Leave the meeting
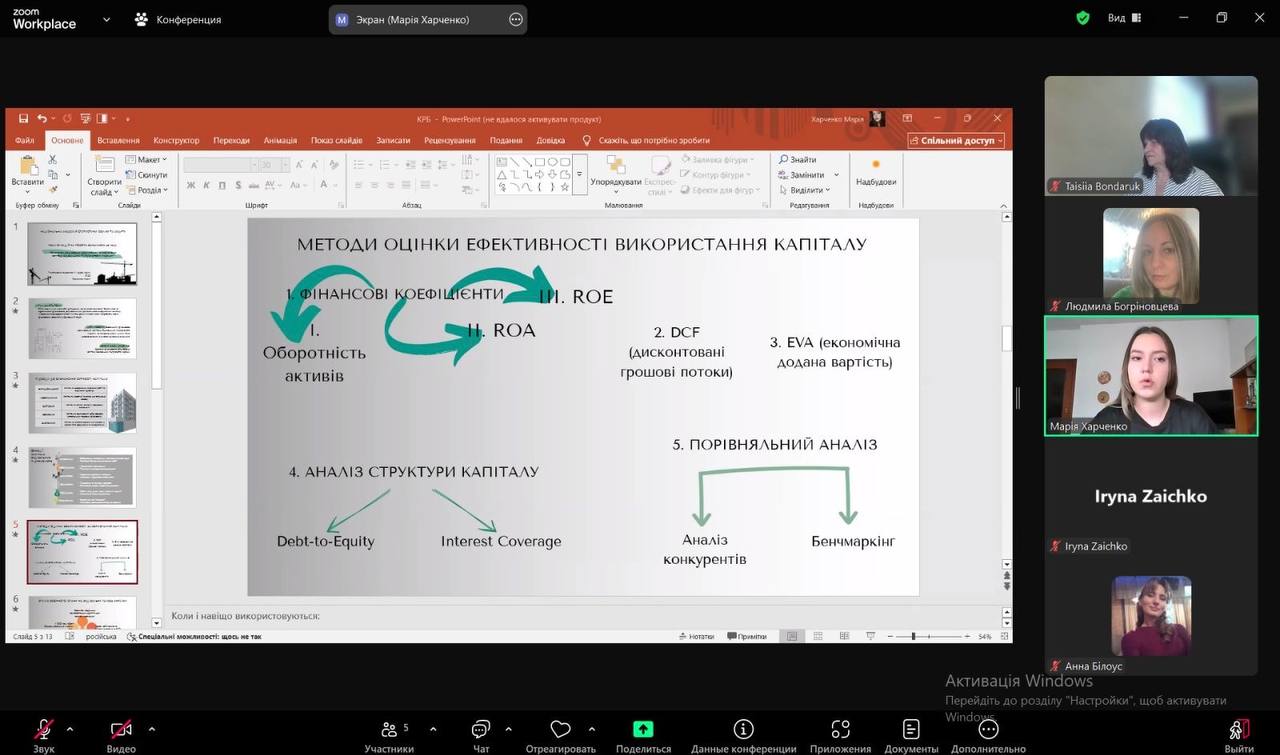Viewport: 1280px width, 755px height. [x=1238, y=735]
